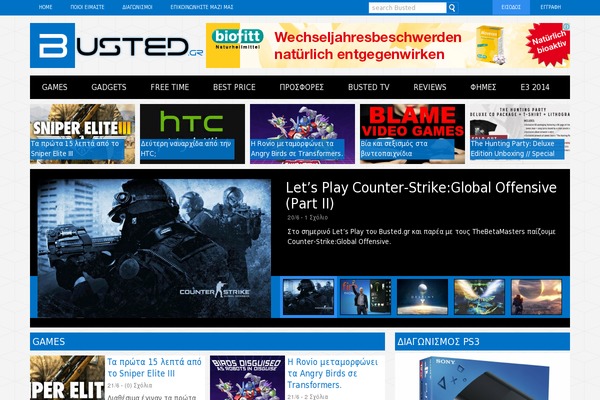
Task: Open Sniper Elite III featured thumbnail
Action: point(83,134)
